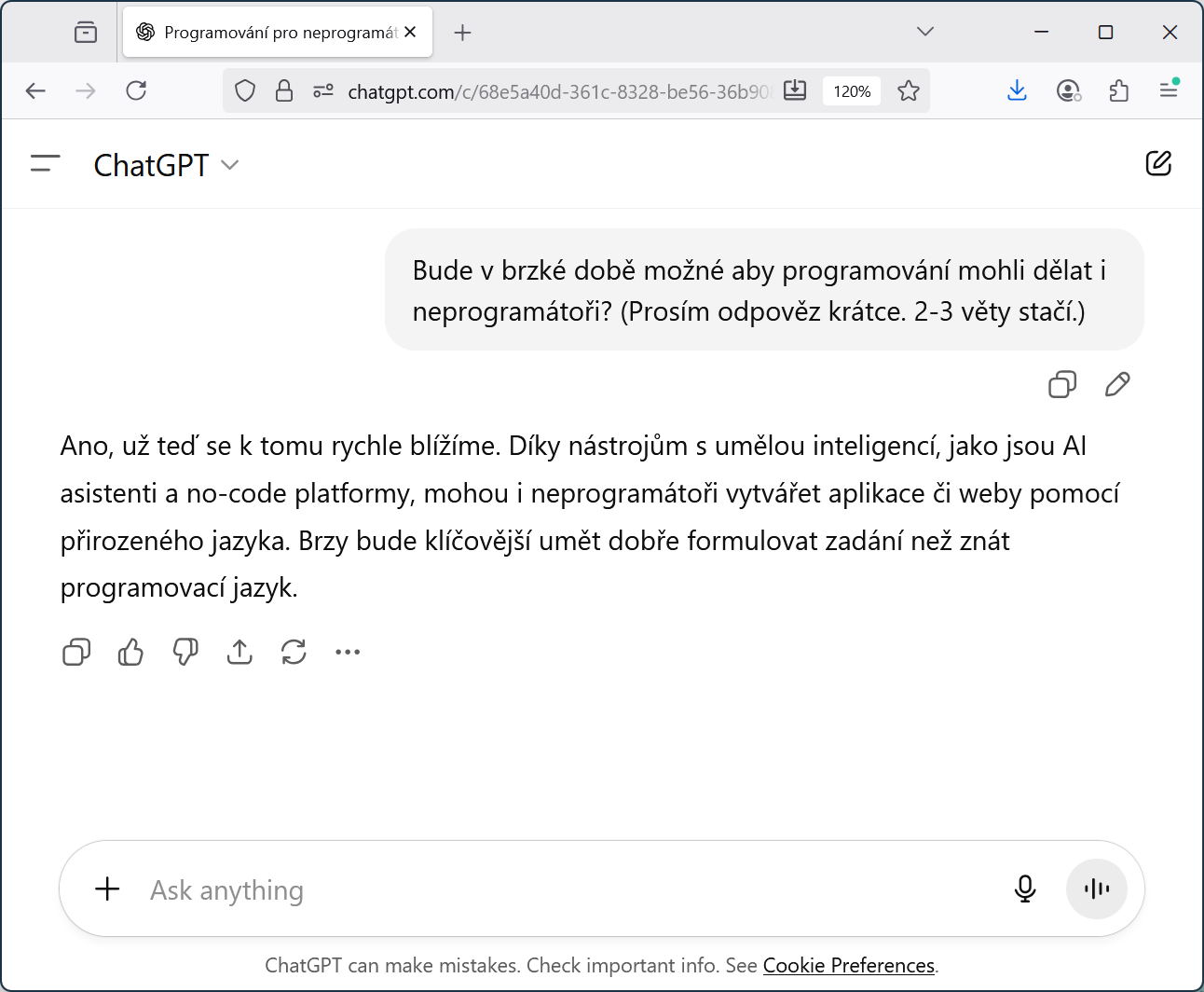This screenshot has height=992, width=1204.
Task: Open a new browser tab
Action: [462, 33]
